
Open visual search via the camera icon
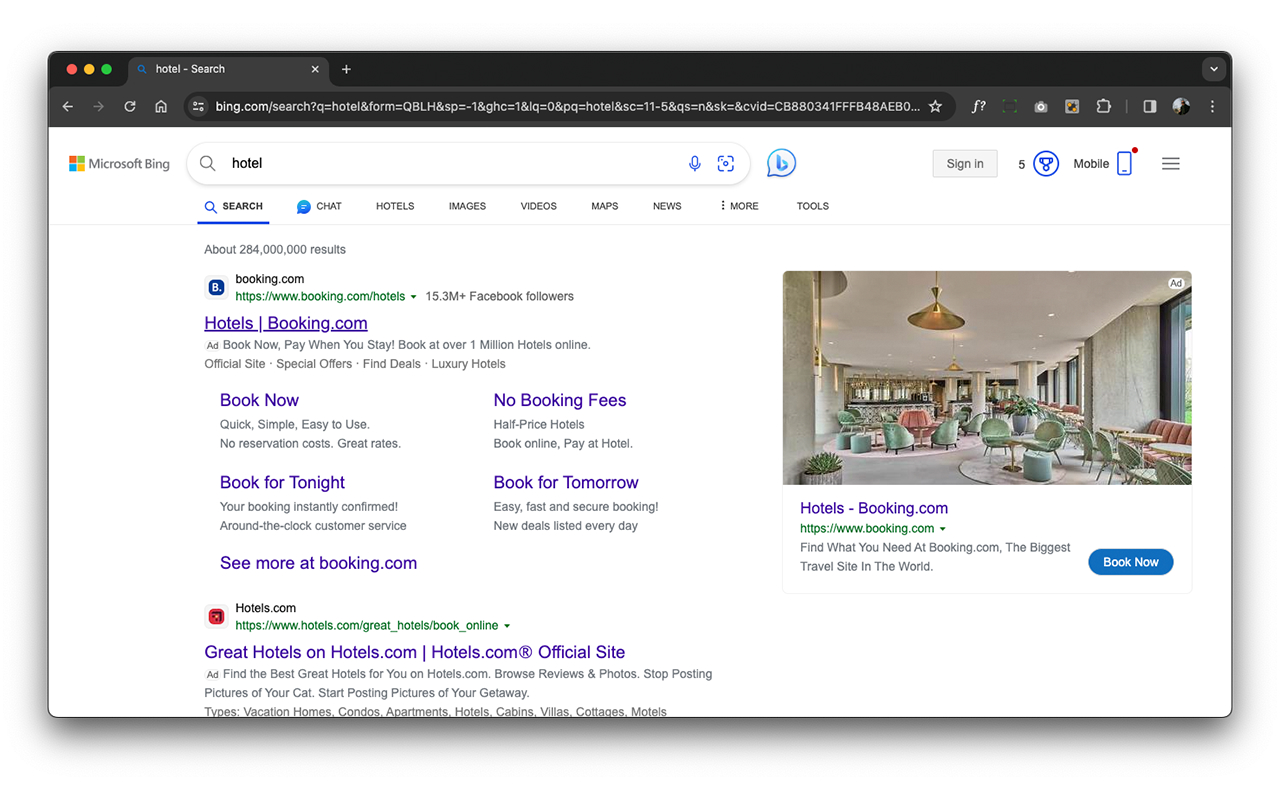pos(726,163)
